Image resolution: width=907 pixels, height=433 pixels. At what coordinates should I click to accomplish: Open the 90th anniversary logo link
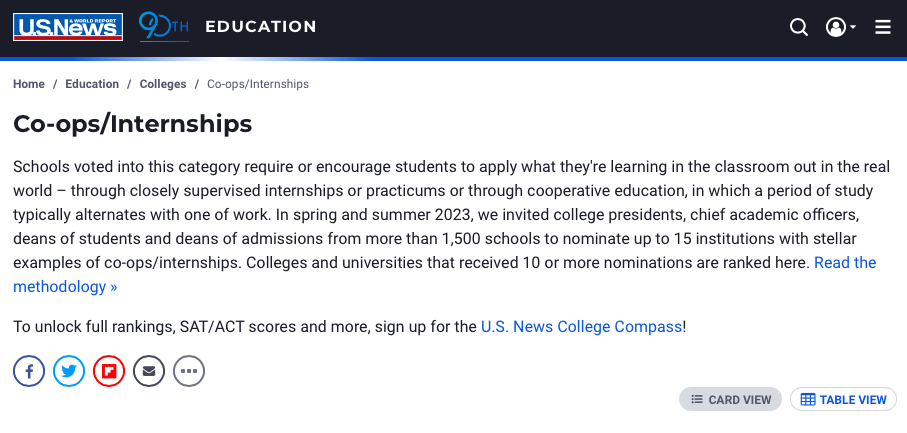click(x=164, y=27)
